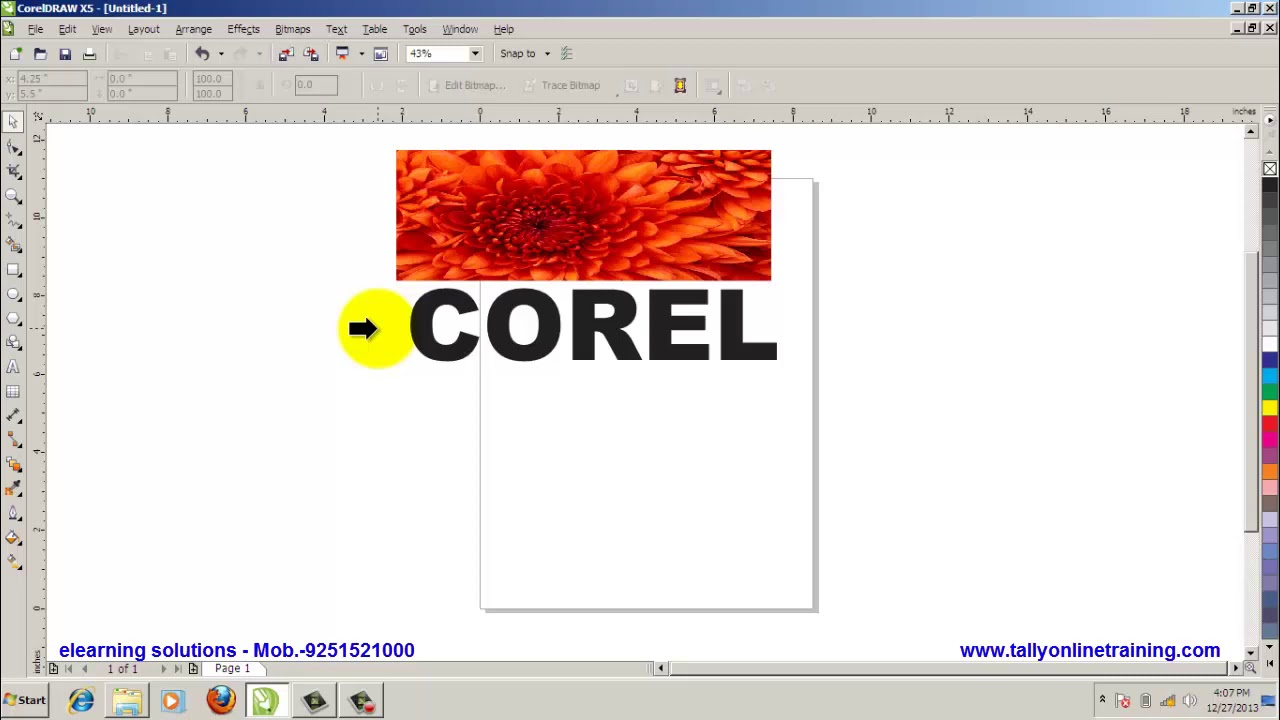The width and height of the screenshot is (1280, 720).
Task: Open the Application Launcher
Action: click(x=343, y=54)
